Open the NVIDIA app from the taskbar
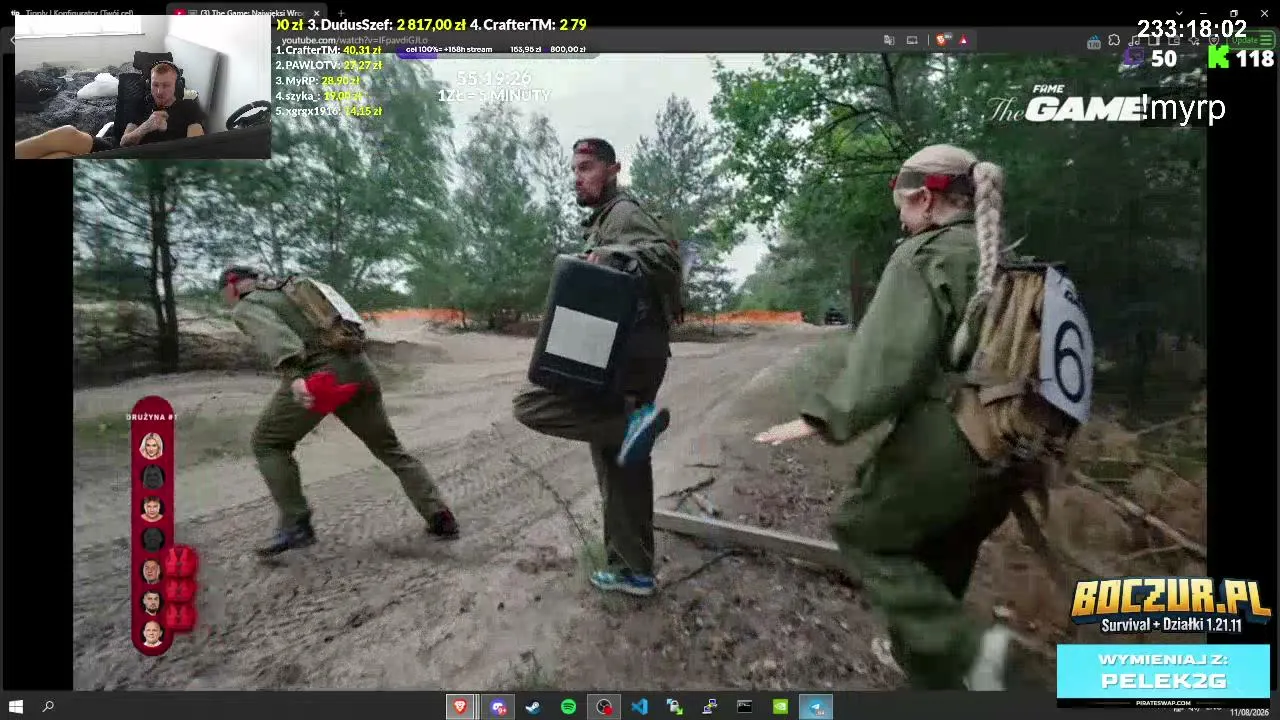Screen dimensions: 1280x720 780,707
